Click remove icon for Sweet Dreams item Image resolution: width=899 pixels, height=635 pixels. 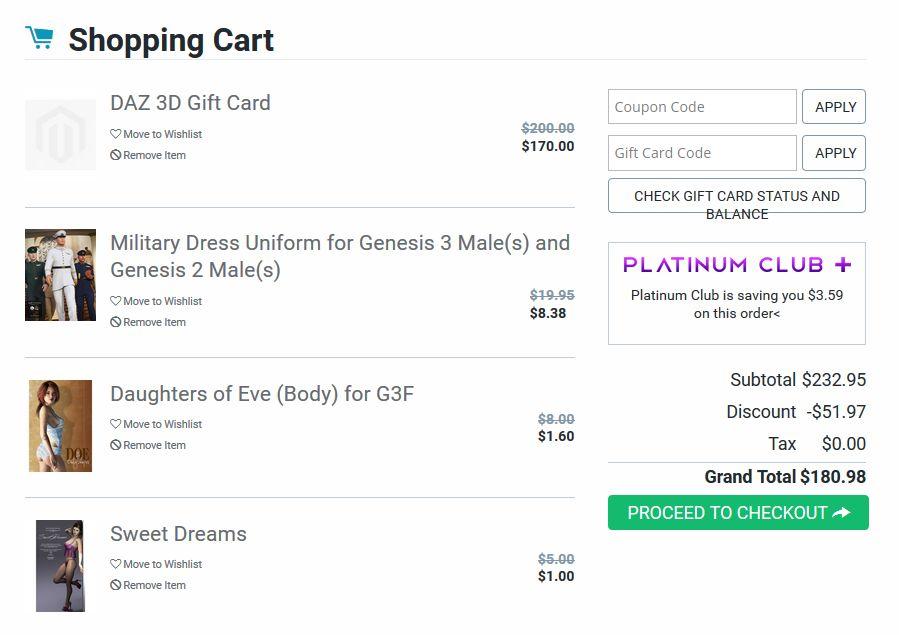[x=116, y=585]
